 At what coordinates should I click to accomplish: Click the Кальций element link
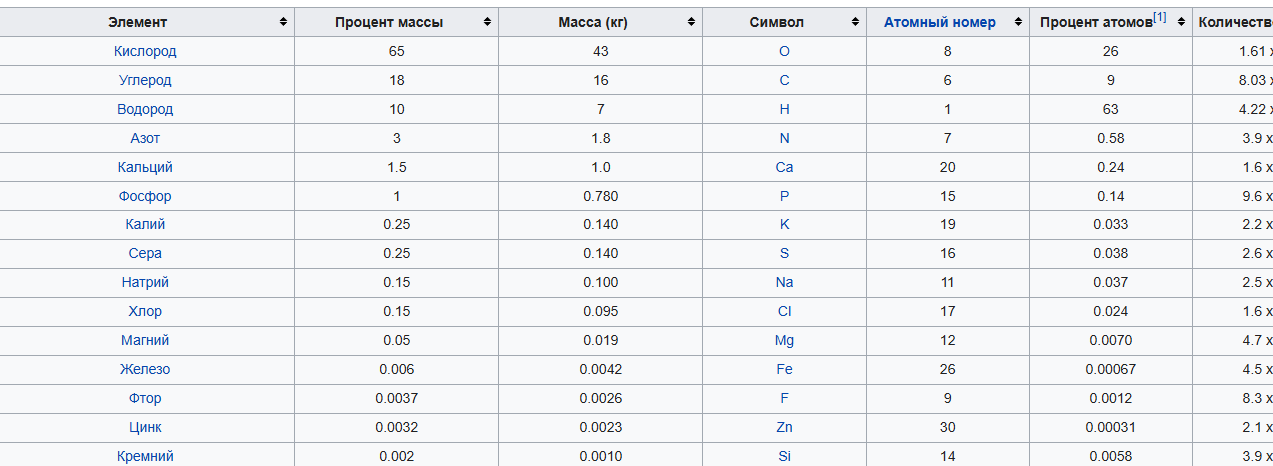point(145,167)
